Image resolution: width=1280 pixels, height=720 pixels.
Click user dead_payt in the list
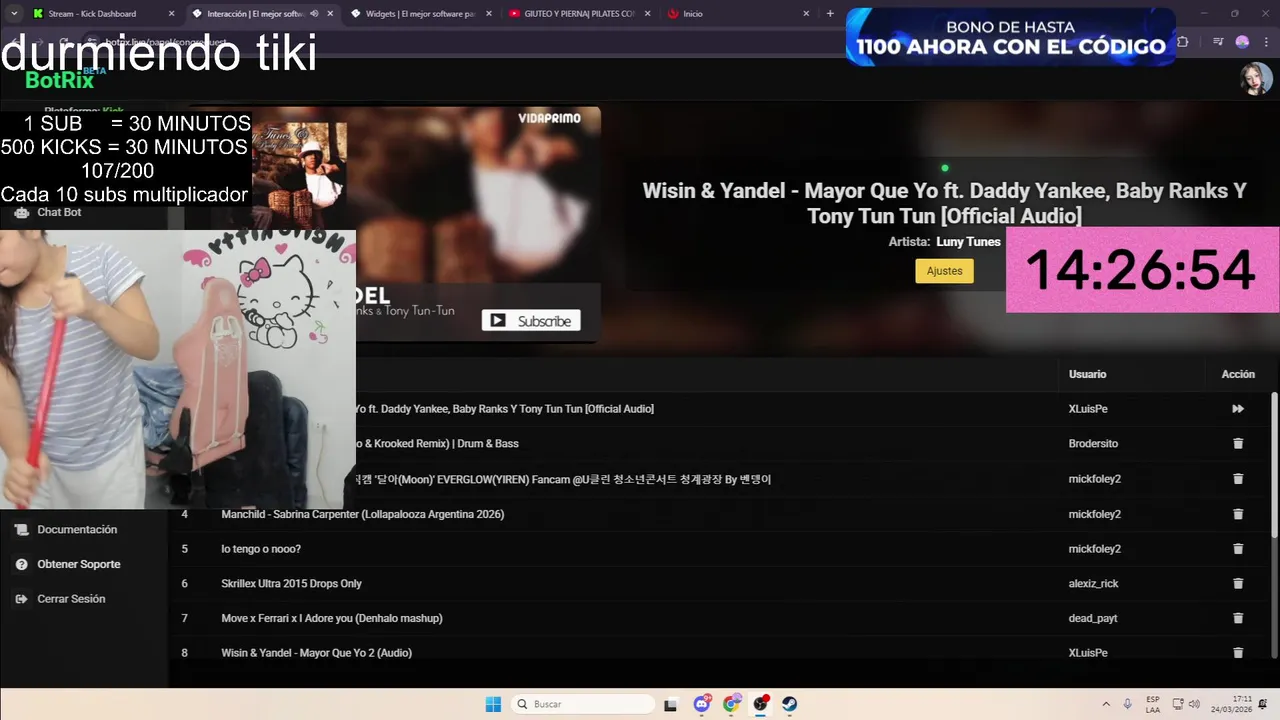tap(1093, 618)
